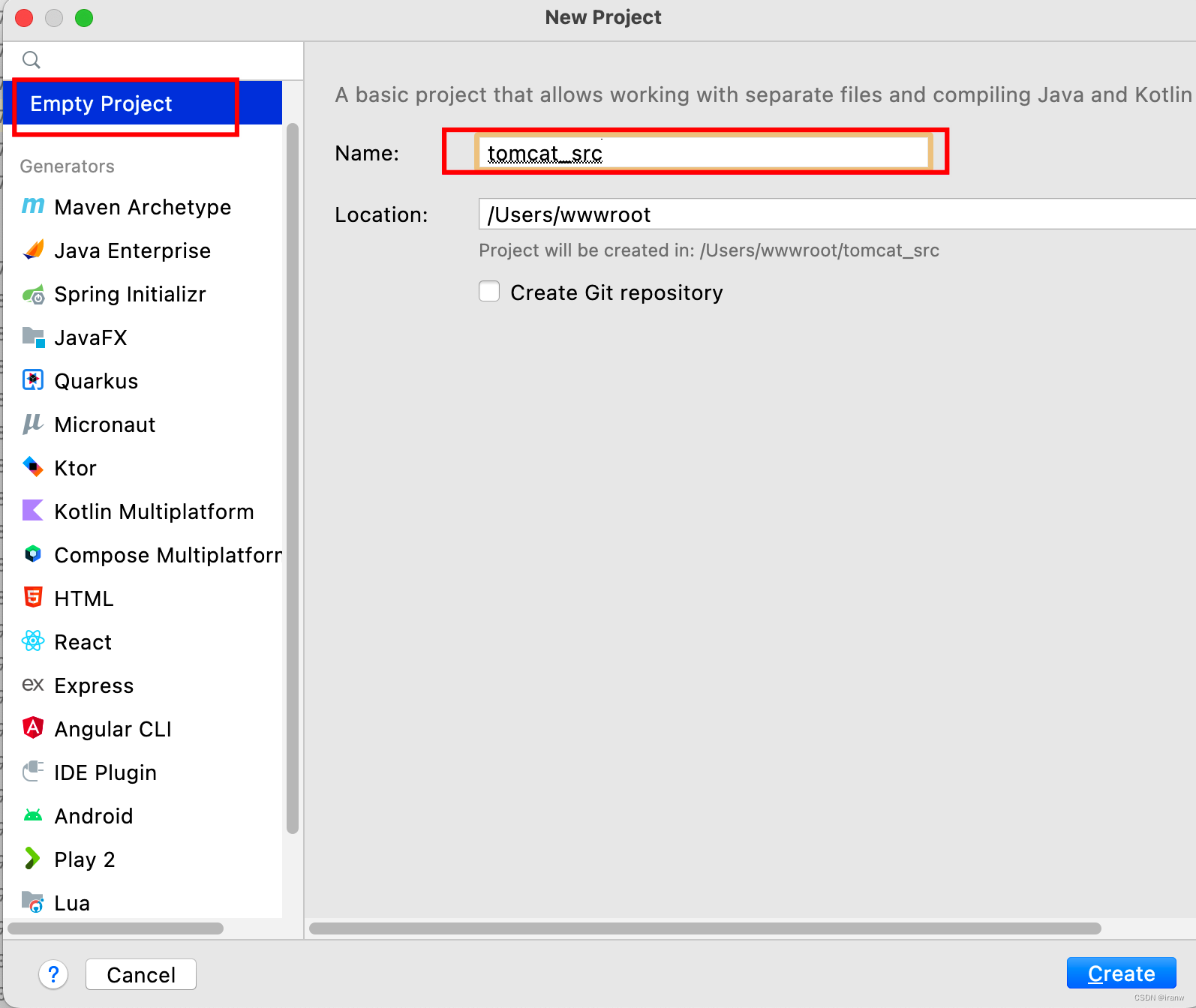Select Lua generator label
The width and height of the screenshot is (1196, 1008).
(x=72, y=903)
